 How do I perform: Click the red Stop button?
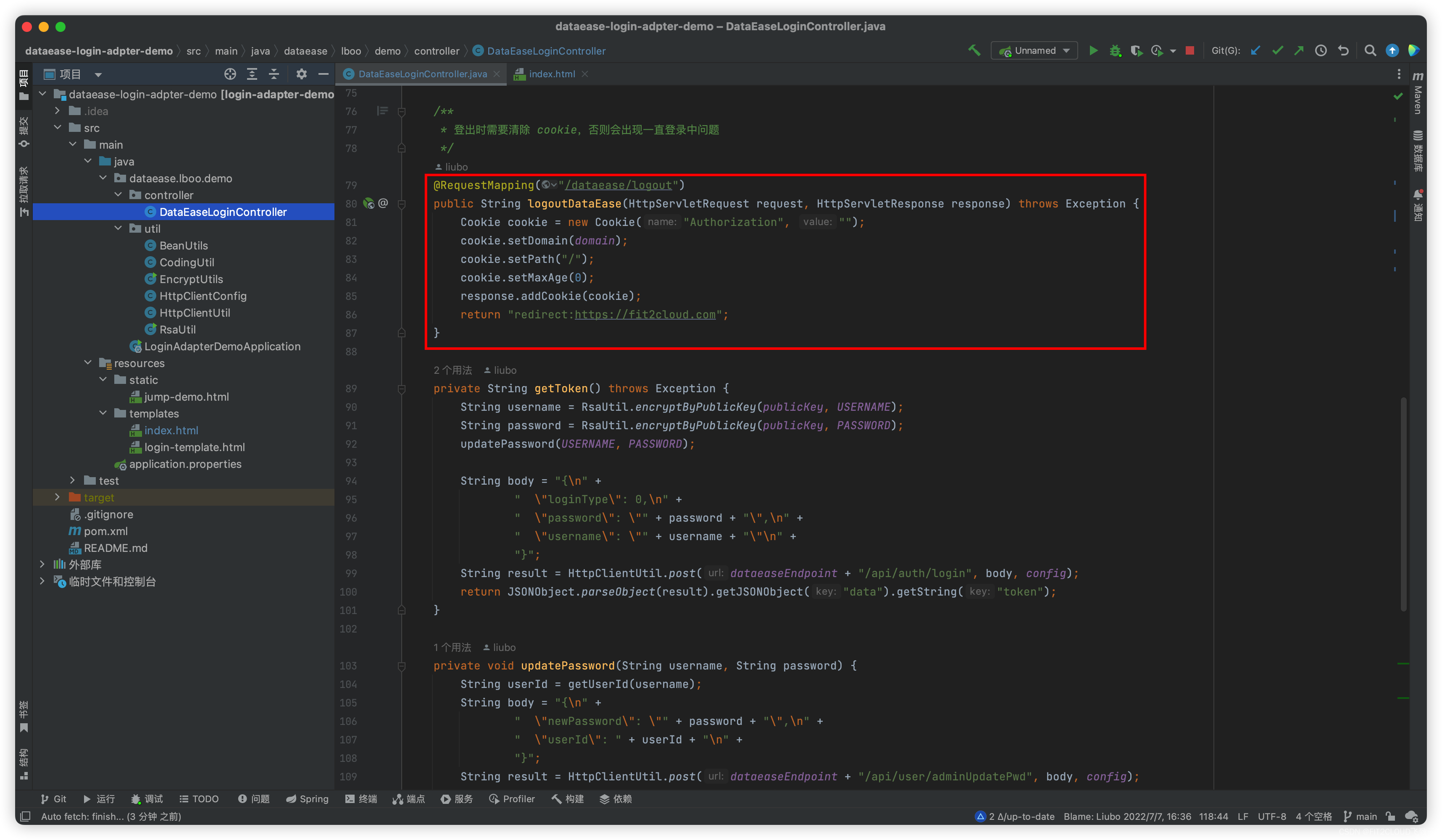click(1190, 51)
